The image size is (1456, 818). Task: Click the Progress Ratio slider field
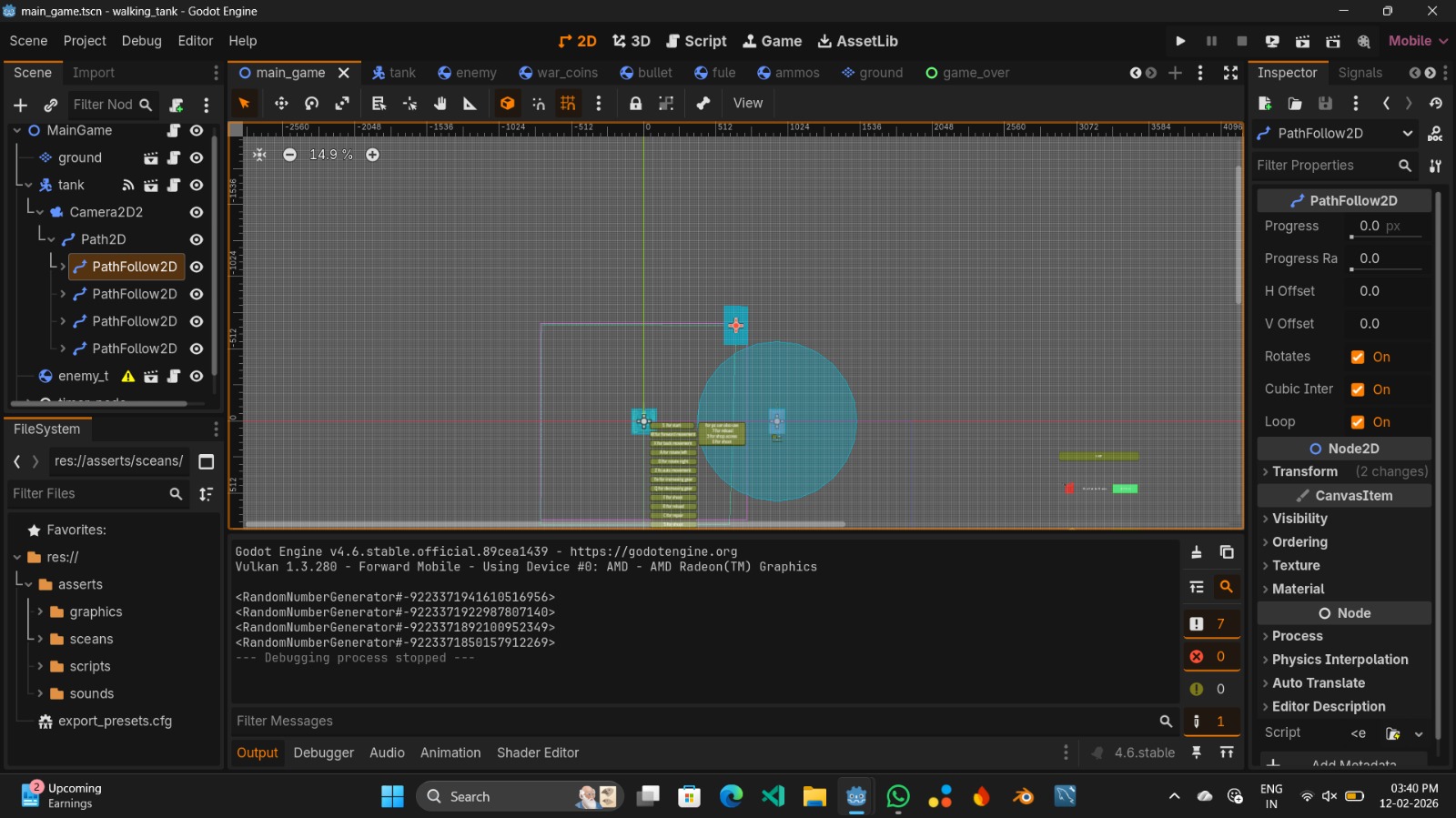(x=1388, y=258)
